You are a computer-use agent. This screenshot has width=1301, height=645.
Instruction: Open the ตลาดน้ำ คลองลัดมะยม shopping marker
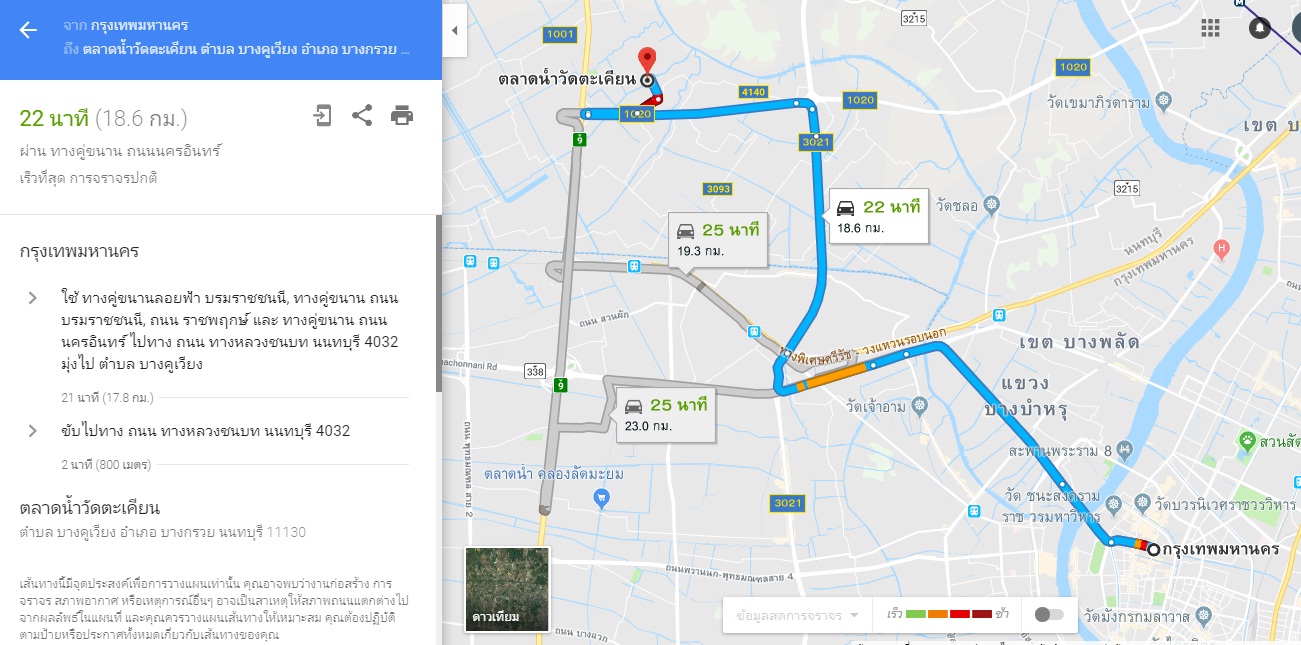(601, 496)
